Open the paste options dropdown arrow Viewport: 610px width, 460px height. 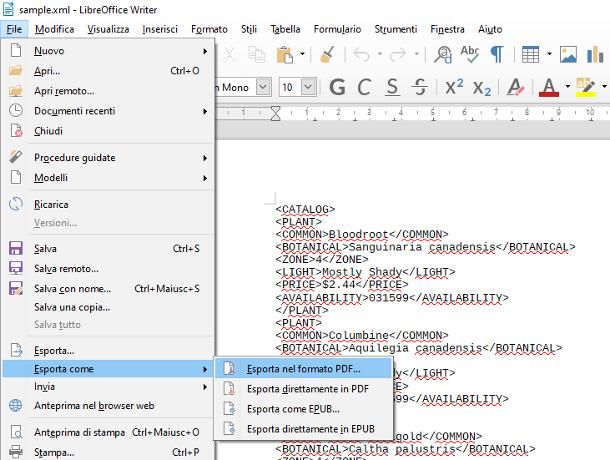point(302,54)
